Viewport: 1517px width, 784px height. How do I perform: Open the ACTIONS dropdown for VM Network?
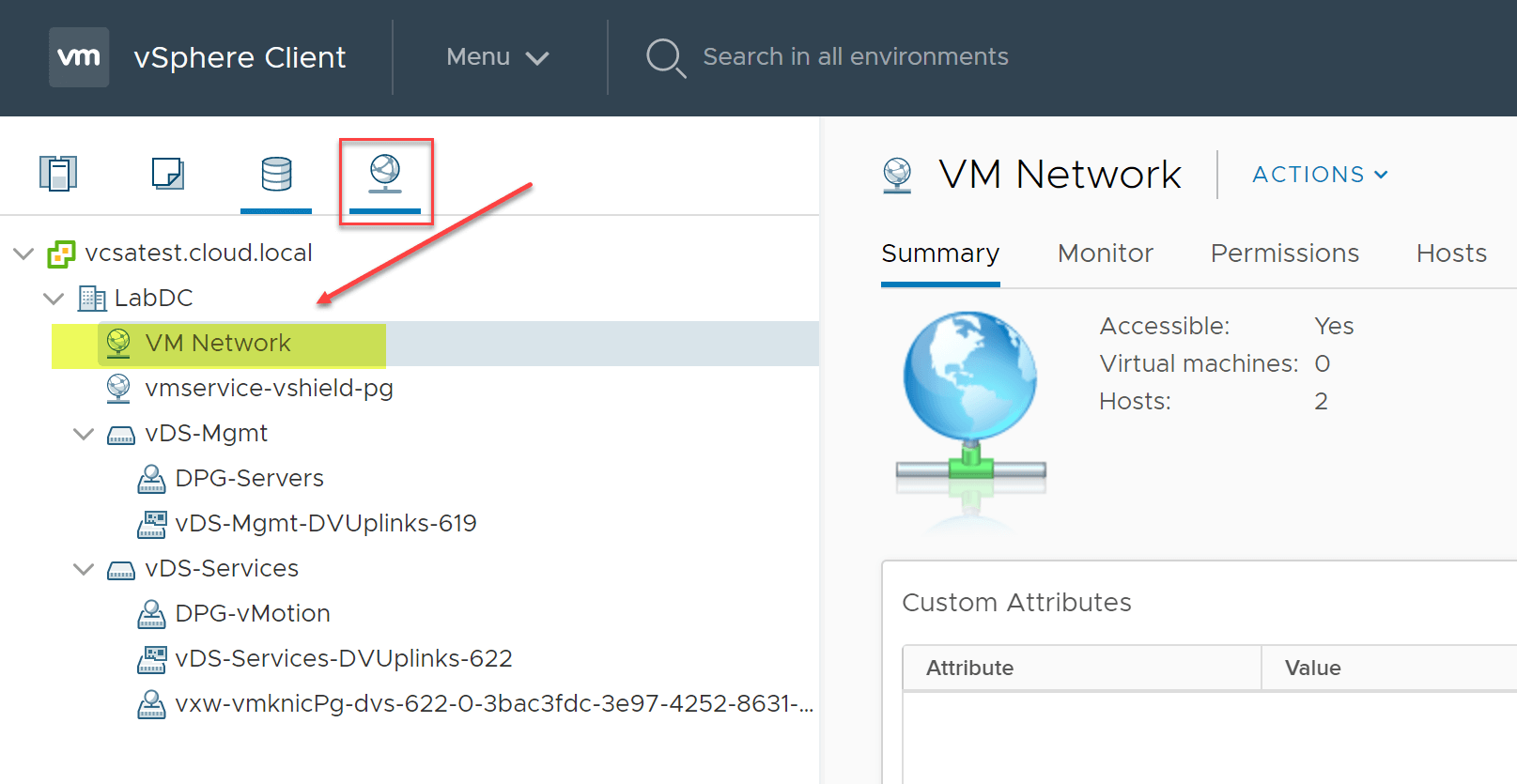1320,175
